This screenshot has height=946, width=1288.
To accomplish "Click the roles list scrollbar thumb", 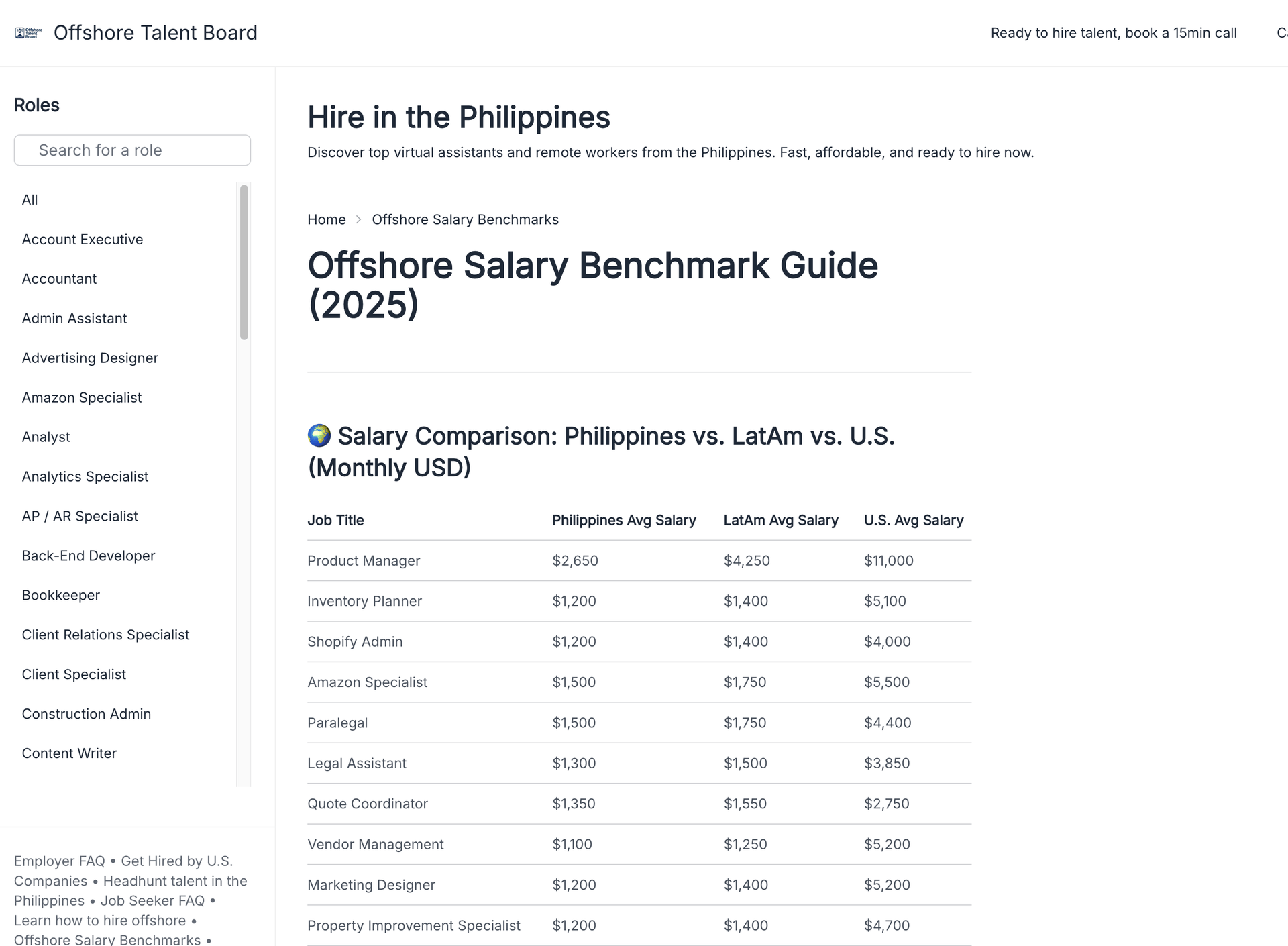I will [x=244, y=262].
